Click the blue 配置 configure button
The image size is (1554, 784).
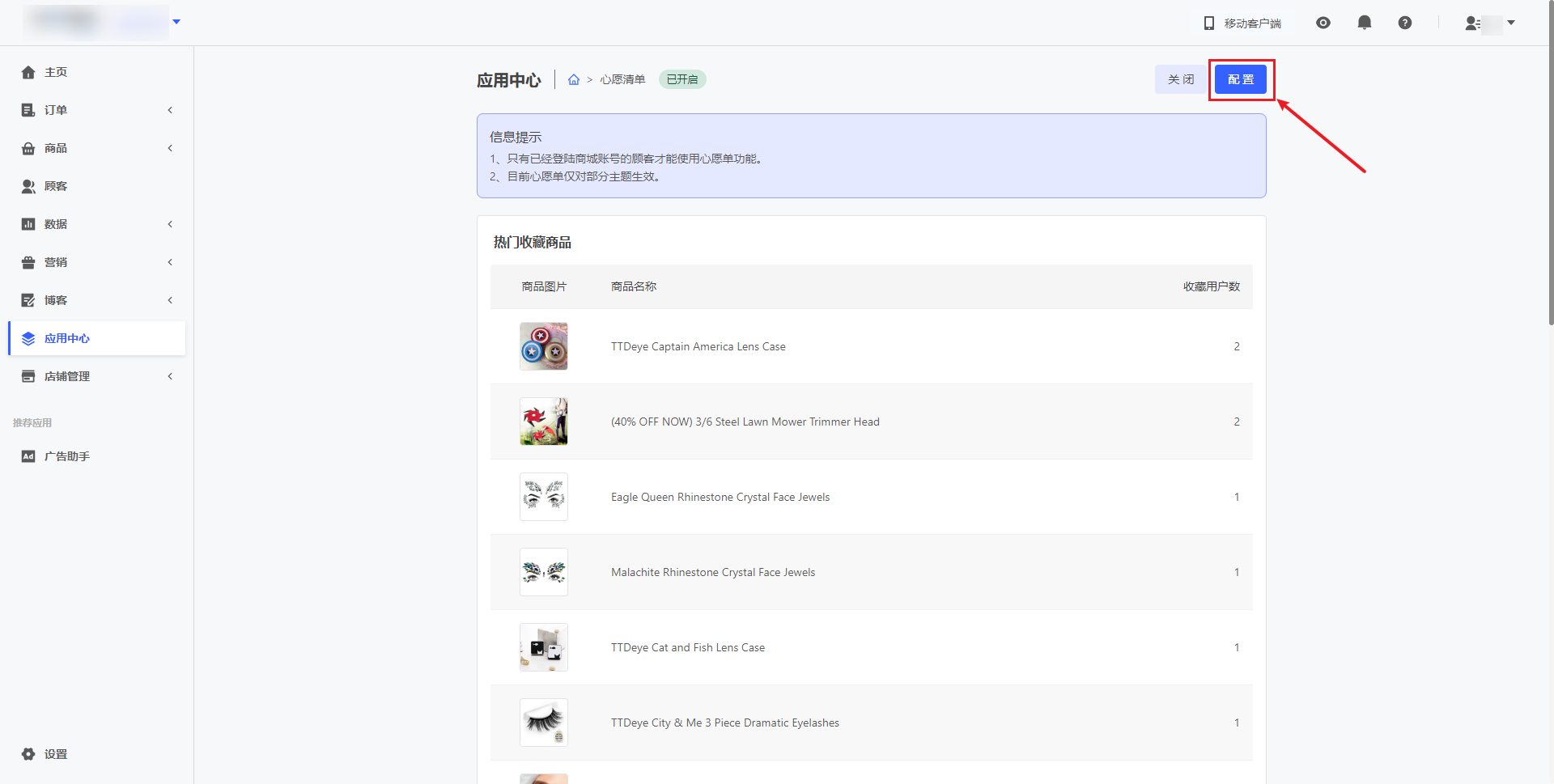pyautogui.click(x=1240, y=79)
